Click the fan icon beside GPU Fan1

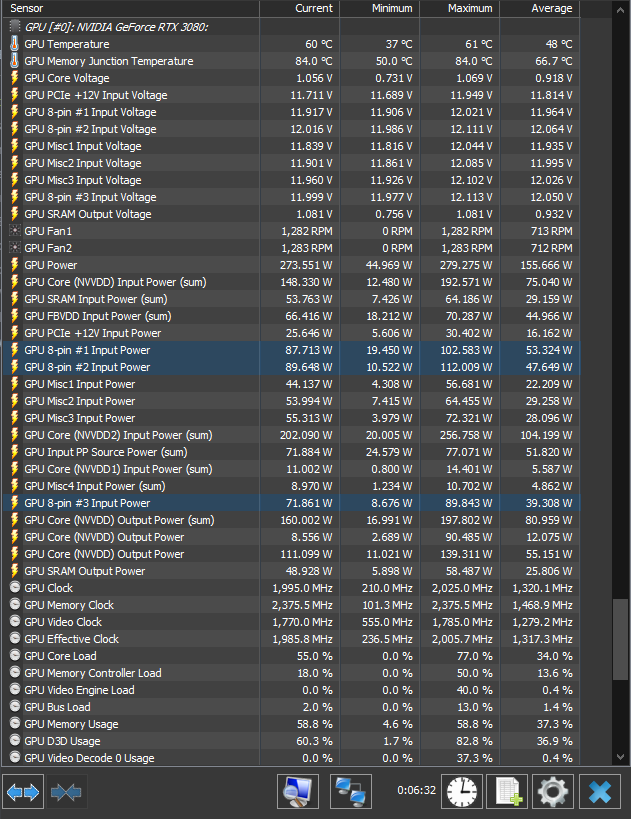coord(15,230)
